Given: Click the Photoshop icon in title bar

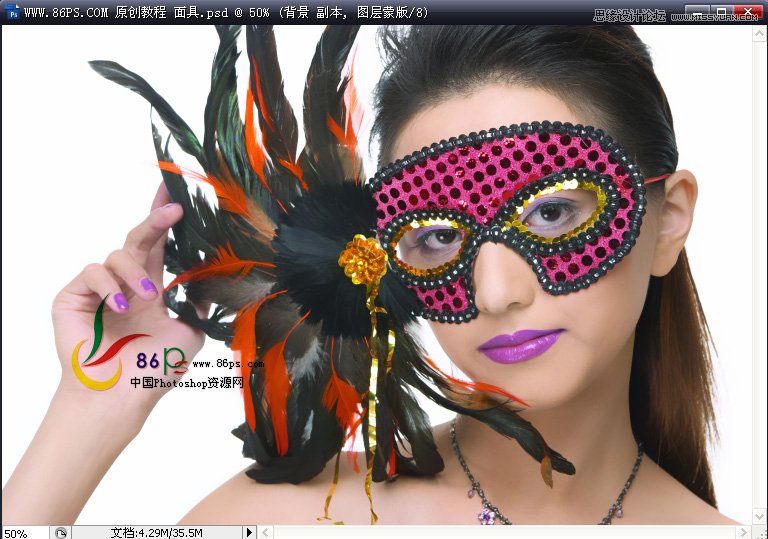Looking at the screenshot, I should (12, 12).
